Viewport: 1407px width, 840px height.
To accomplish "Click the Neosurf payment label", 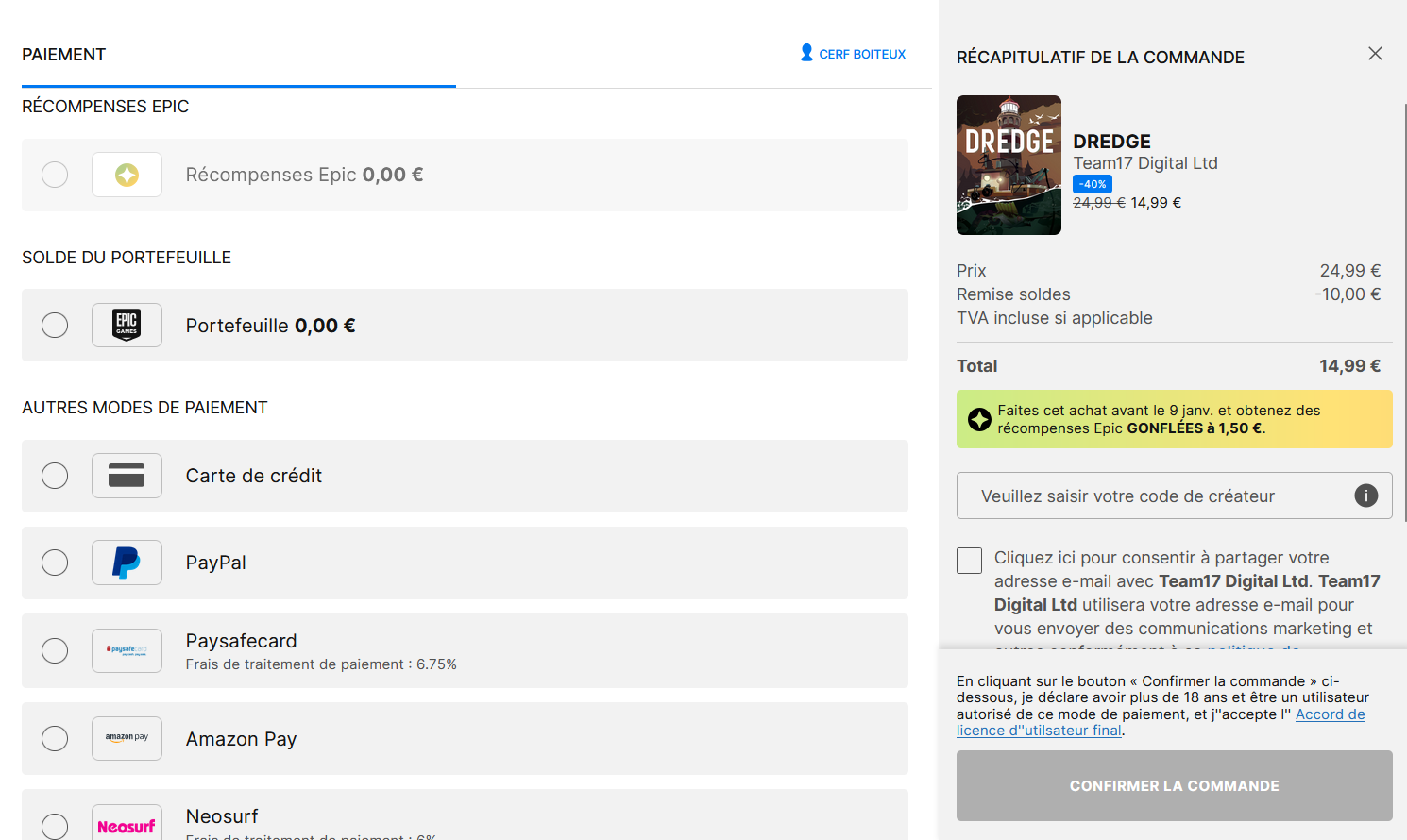I will coord(222,816).
